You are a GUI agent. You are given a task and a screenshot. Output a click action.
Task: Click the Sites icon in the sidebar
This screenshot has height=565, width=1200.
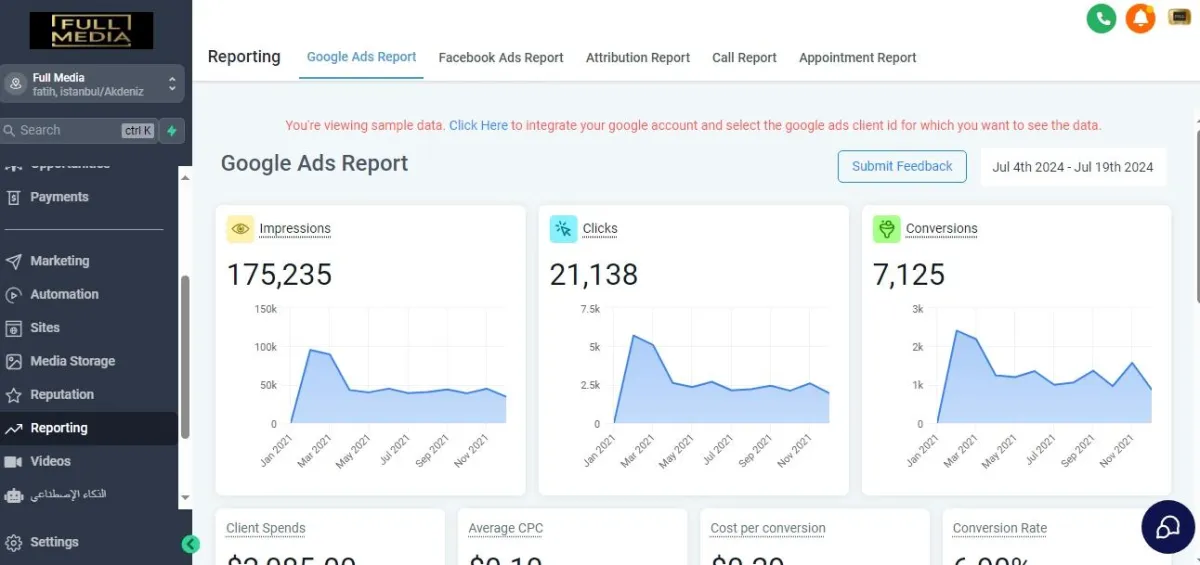(x=13, y=328)
